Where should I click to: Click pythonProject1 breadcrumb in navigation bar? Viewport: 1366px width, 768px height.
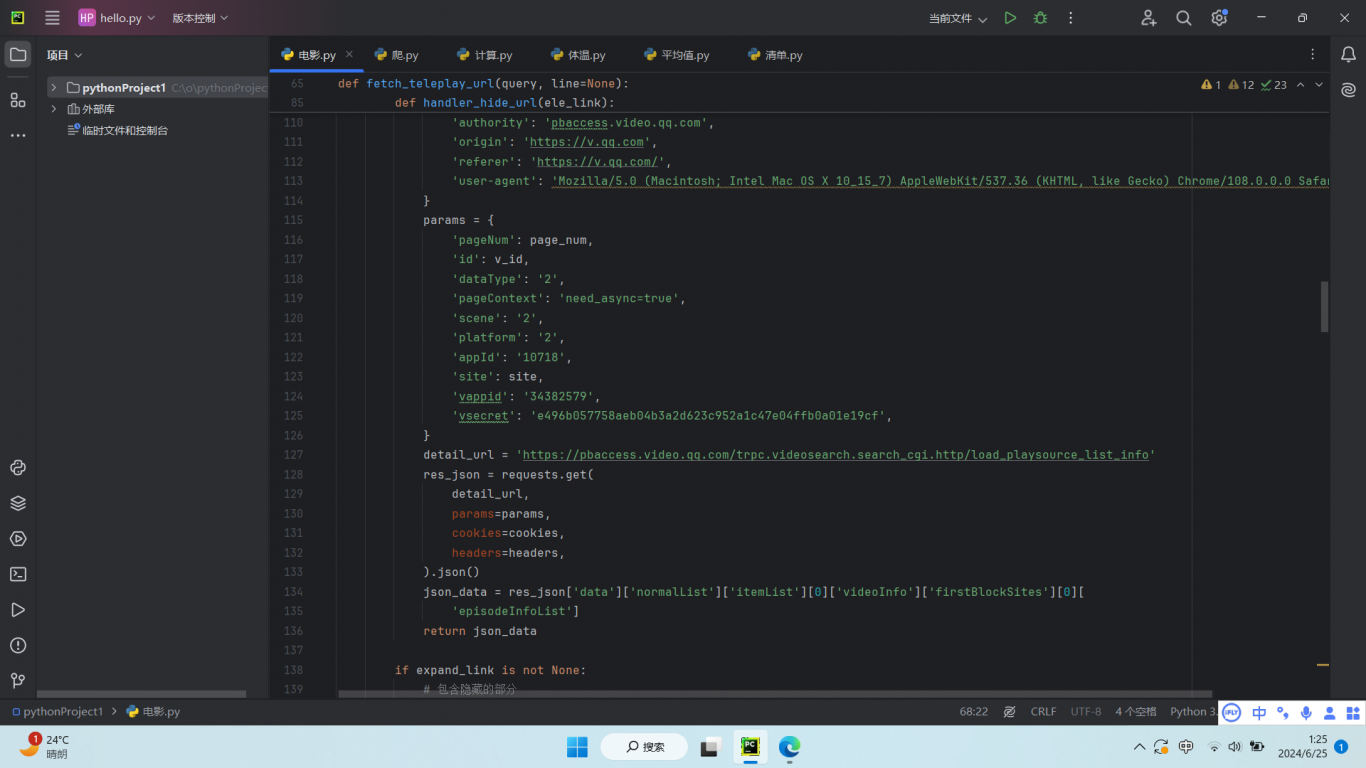pos(56,712)
